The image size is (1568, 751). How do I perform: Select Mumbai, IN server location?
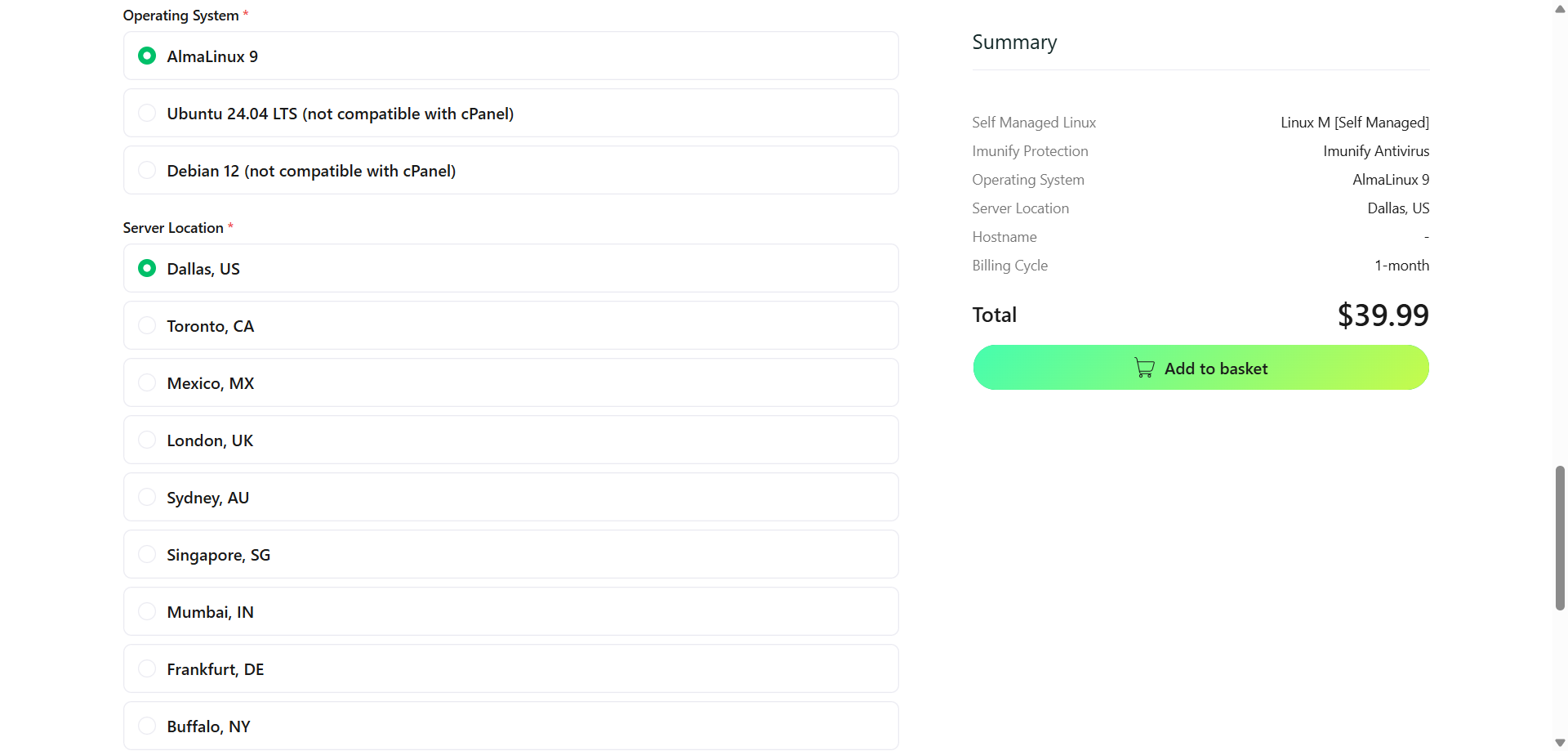[510, 611]
